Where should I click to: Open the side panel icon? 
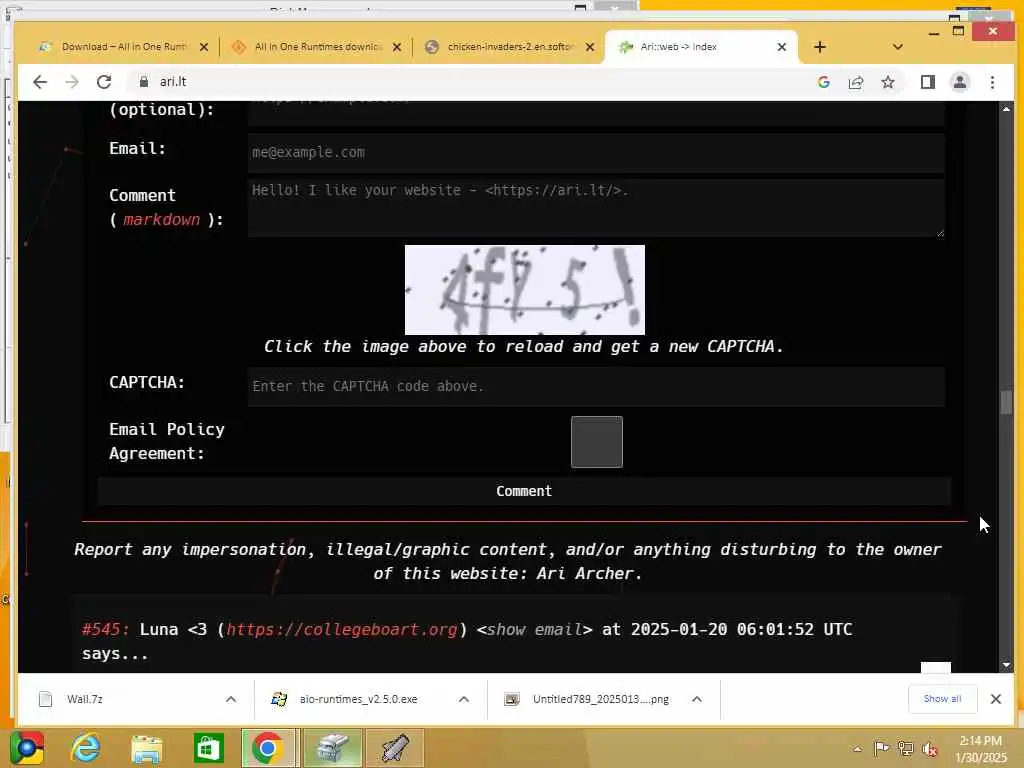click(927, 82)
